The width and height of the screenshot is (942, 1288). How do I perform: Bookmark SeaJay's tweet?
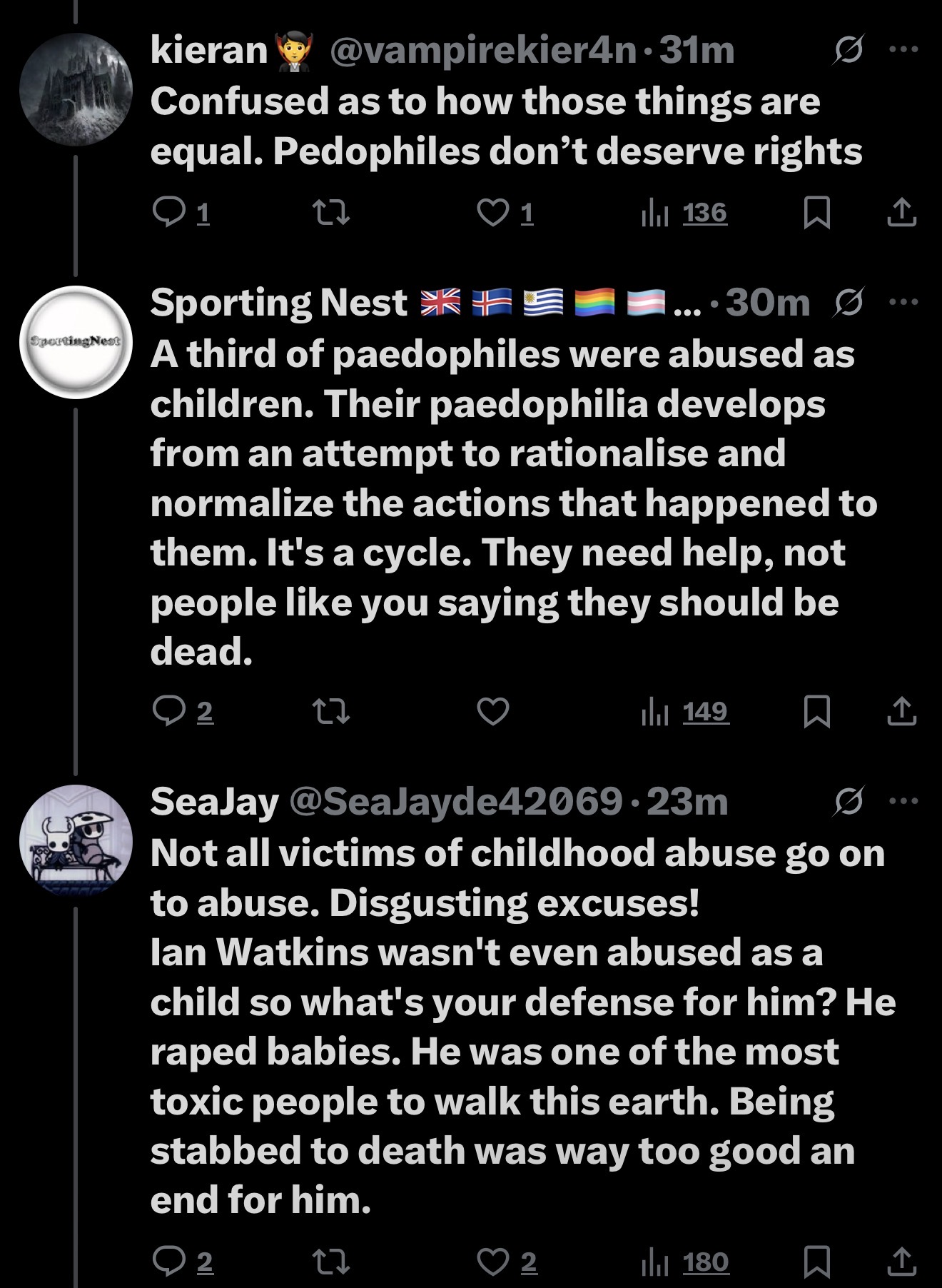[x=816, y=1262]
